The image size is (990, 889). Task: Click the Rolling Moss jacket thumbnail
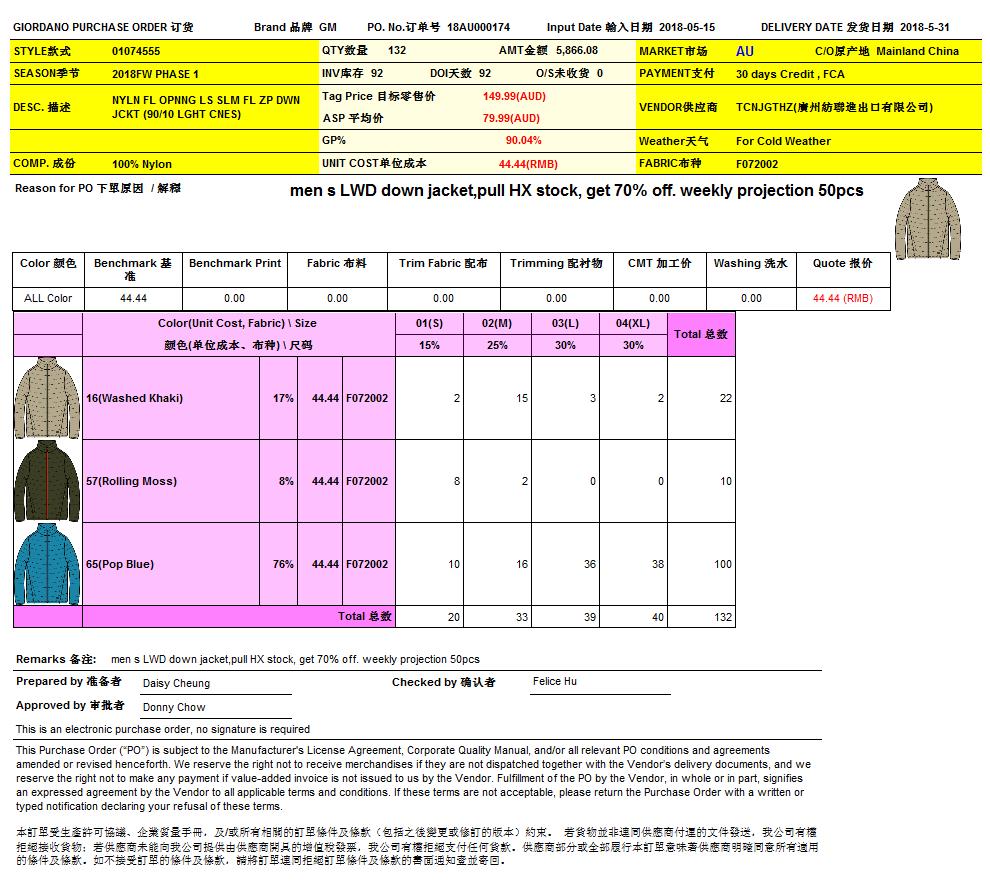click(x=47, y=481)
